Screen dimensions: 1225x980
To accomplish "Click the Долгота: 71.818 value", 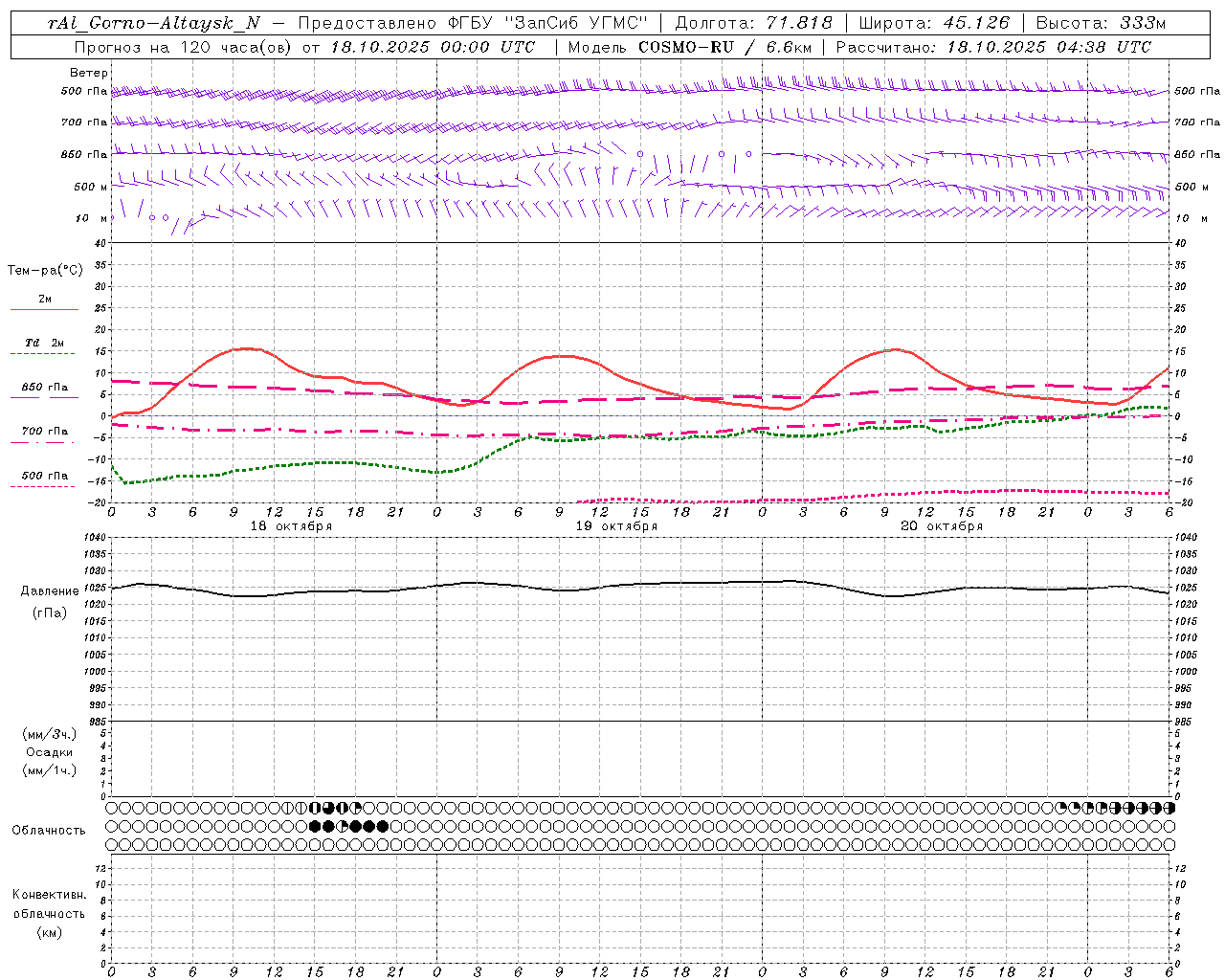I will (x=754, y=24).
